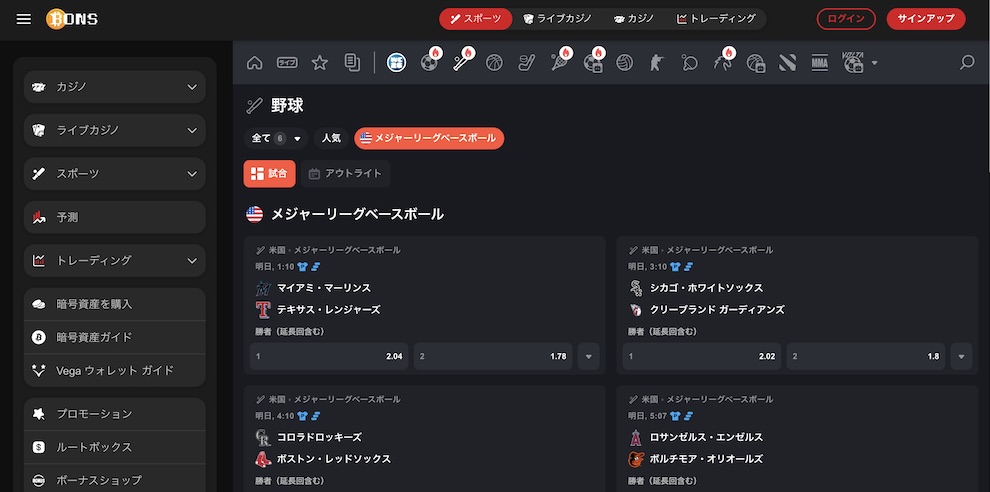Click the Miami Marlins team logo

click(x=263, y=288)
